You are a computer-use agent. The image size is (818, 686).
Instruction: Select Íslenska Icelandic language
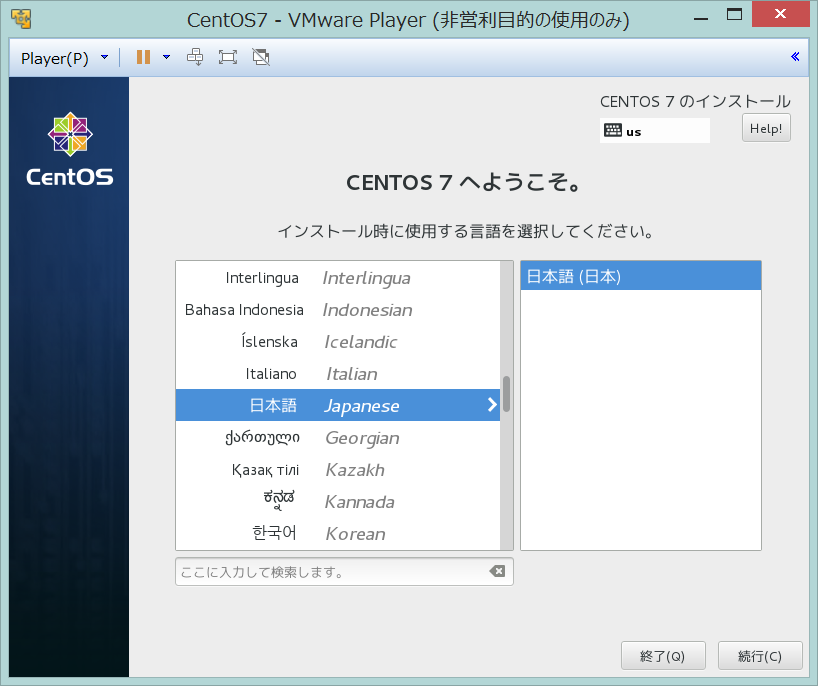pos(338,342)
